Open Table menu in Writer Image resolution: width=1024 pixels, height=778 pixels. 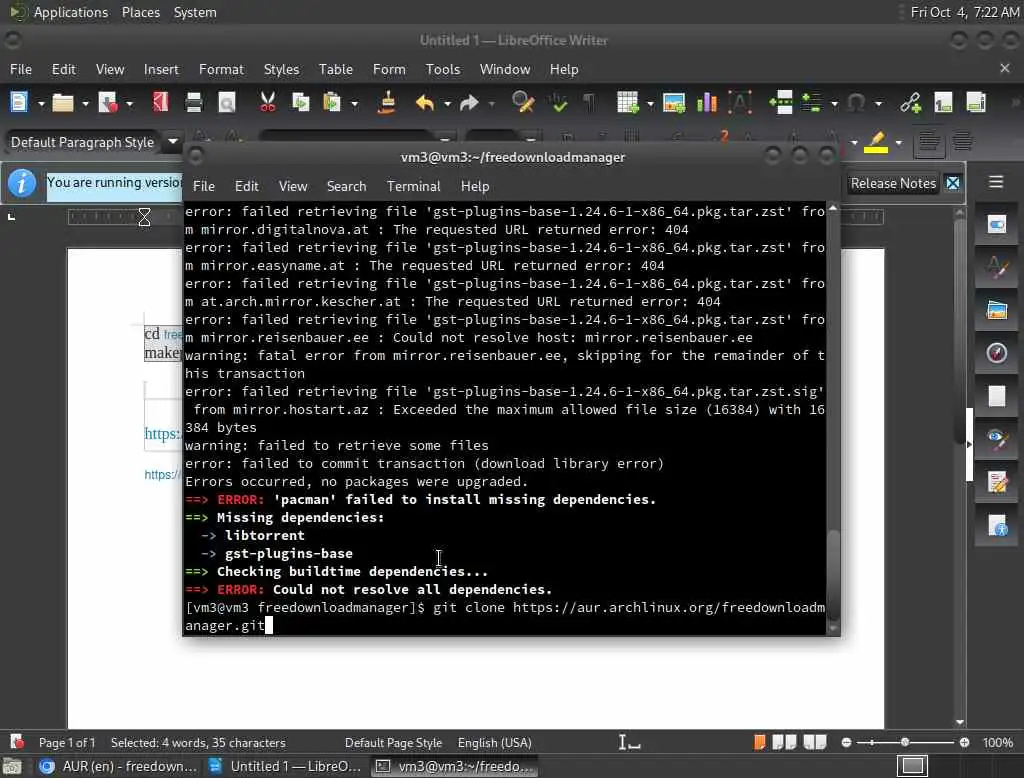pos(336,69)
